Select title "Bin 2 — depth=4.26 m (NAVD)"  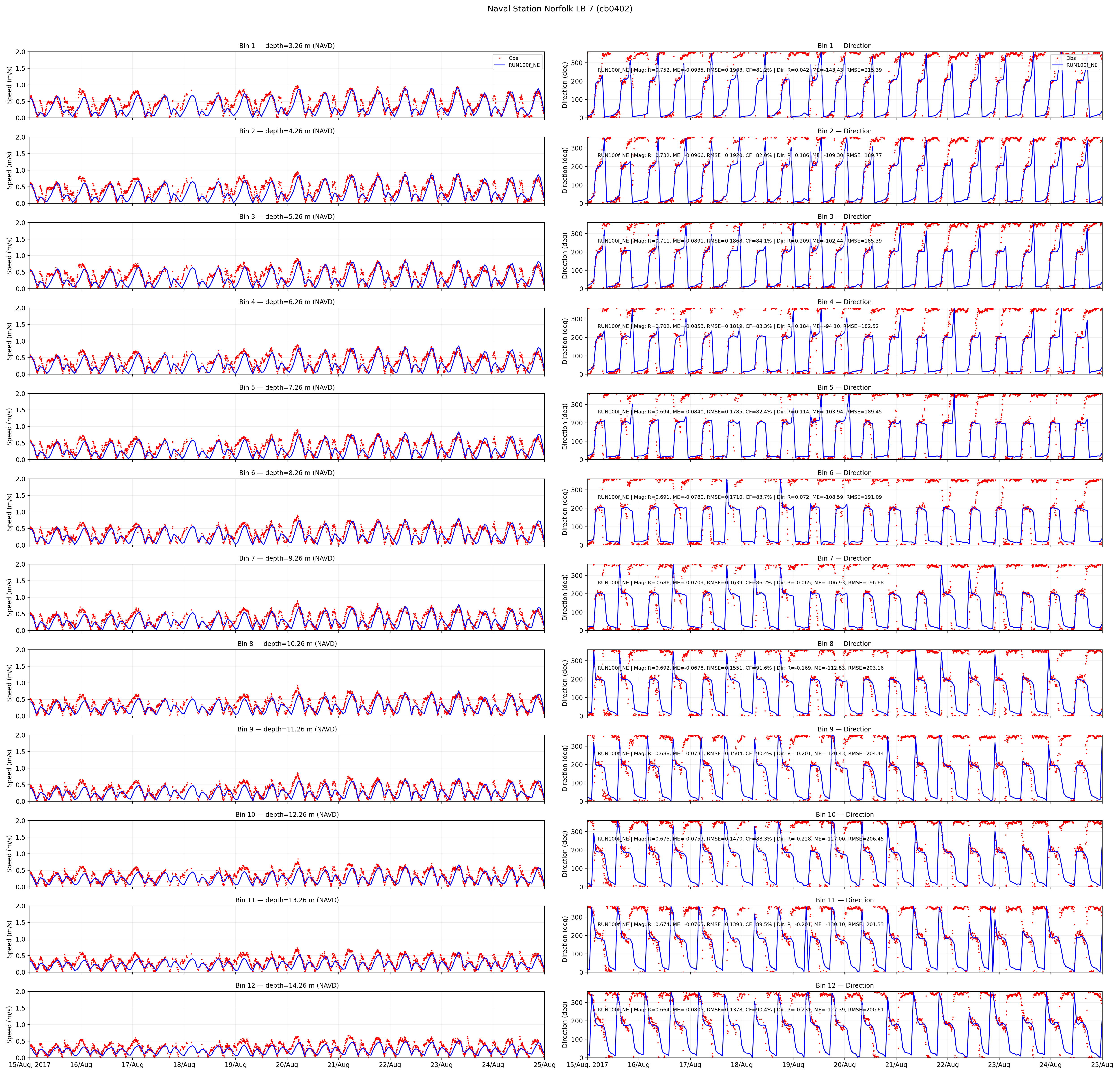(287, 131)
